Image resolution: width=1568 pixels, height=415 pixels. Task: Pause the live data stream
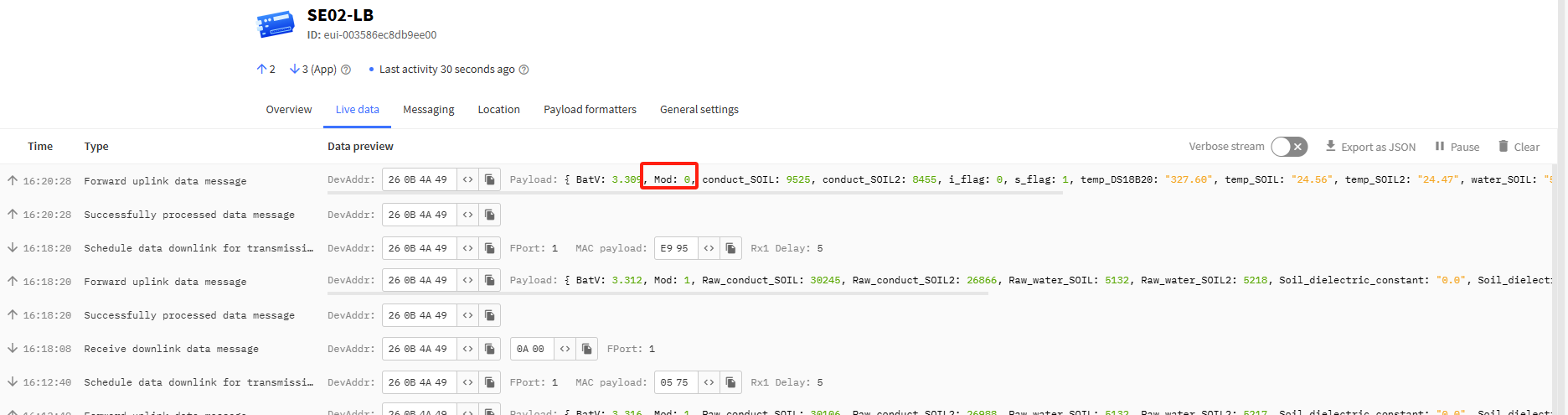point(1457,147)
